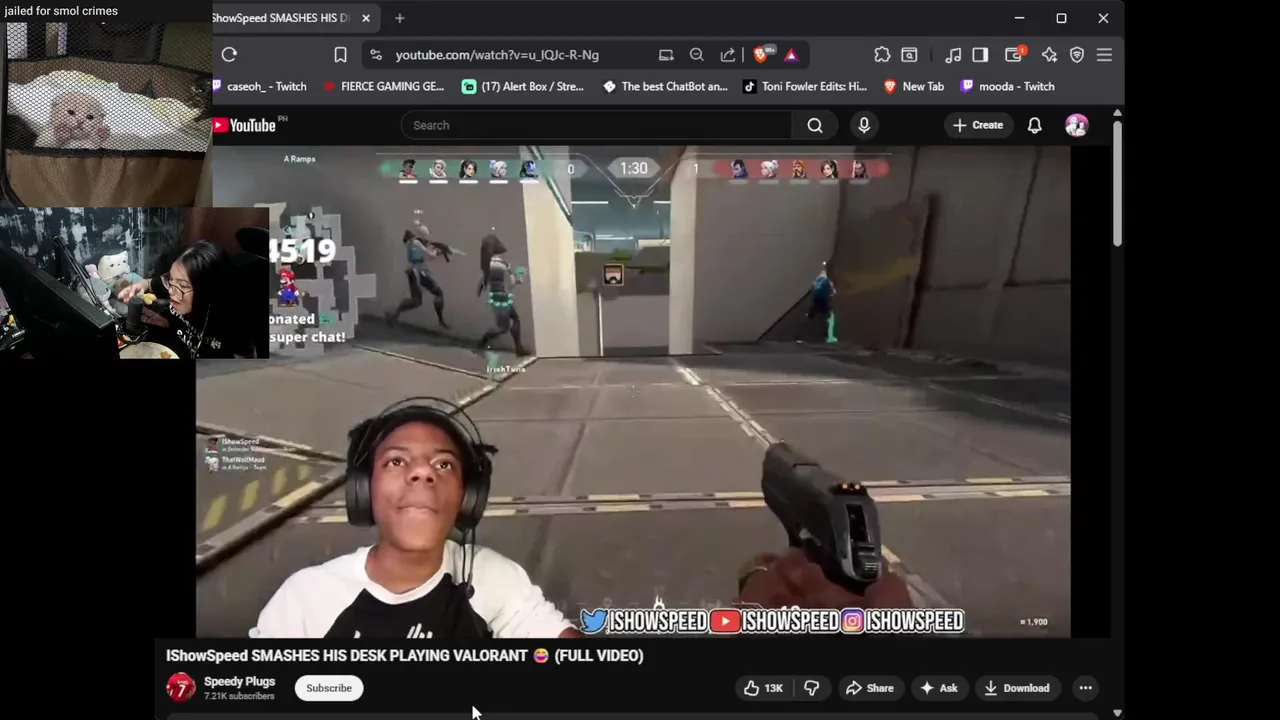Share this page via address bar share icon
1280x720 pixels.
(728, 55)
